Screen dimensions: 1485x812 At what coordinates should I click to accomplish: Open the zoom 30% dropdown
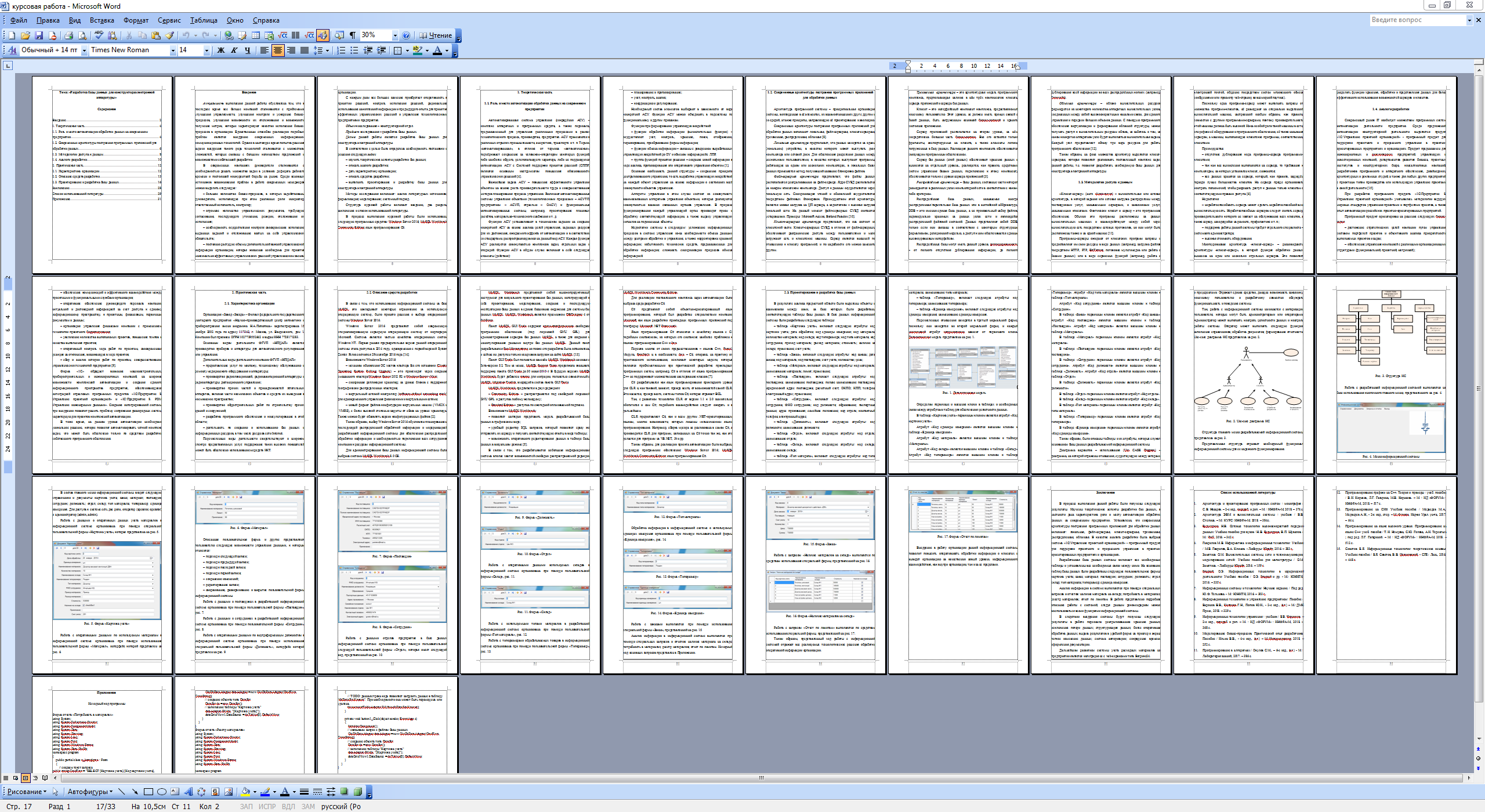pos(395,35)
